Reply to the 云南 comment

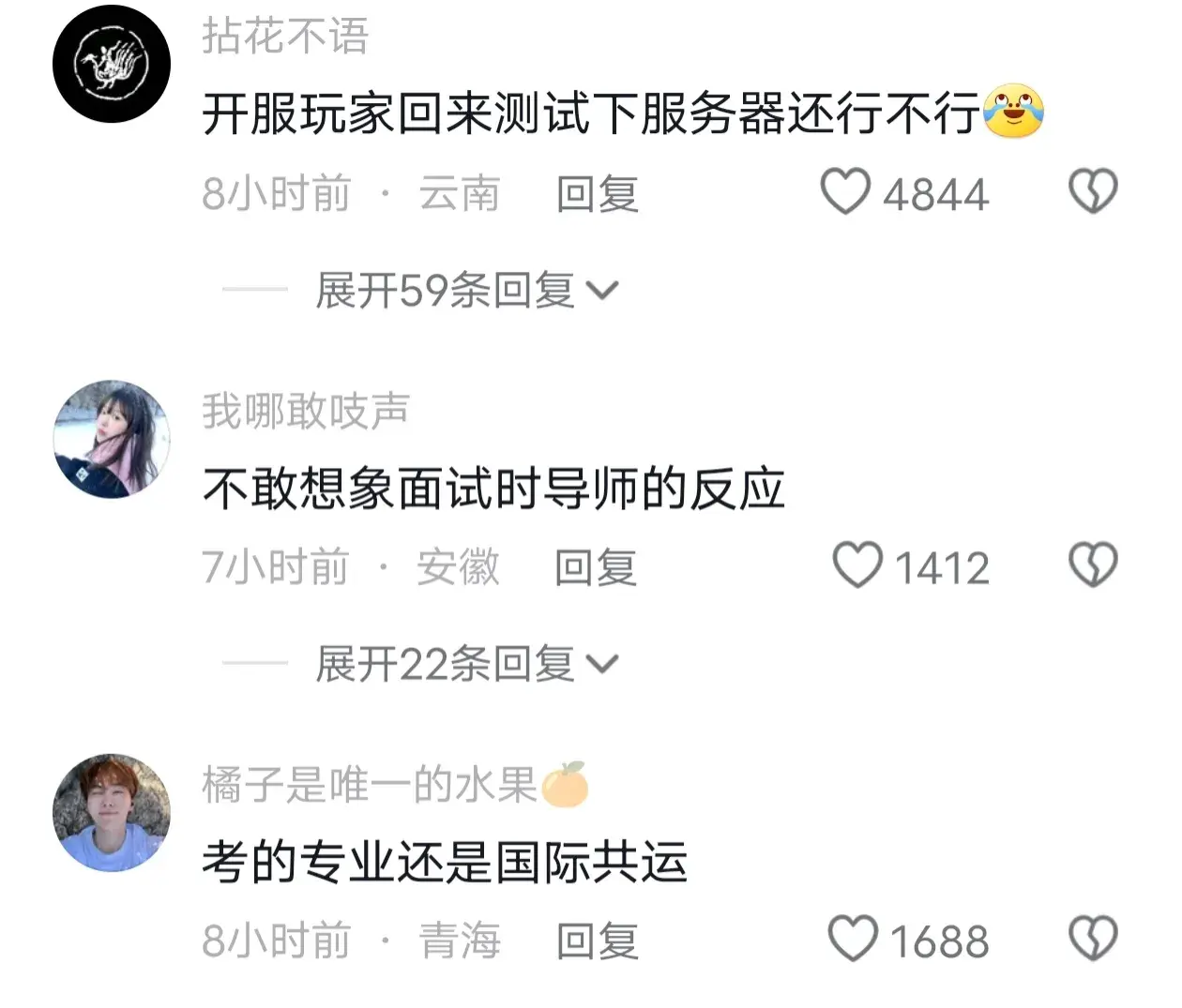coord(598,194)
